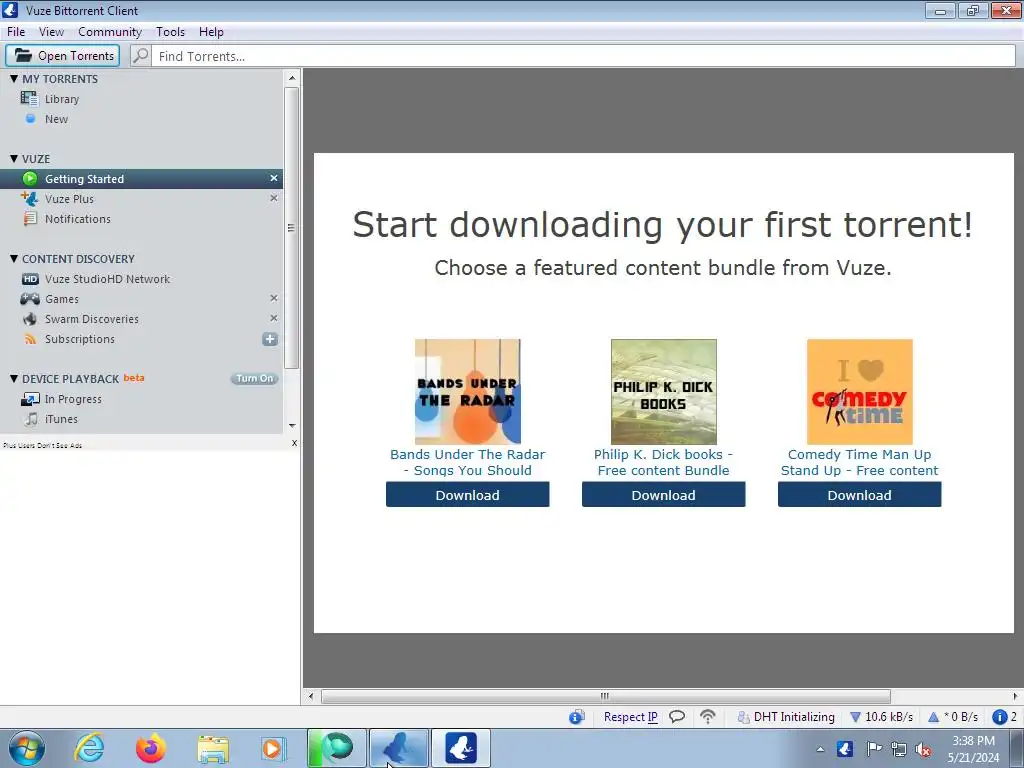This screenshot has height=768, width=1024.
Task: Click the wifi network status icon
Action: click(x=708, y=717)
